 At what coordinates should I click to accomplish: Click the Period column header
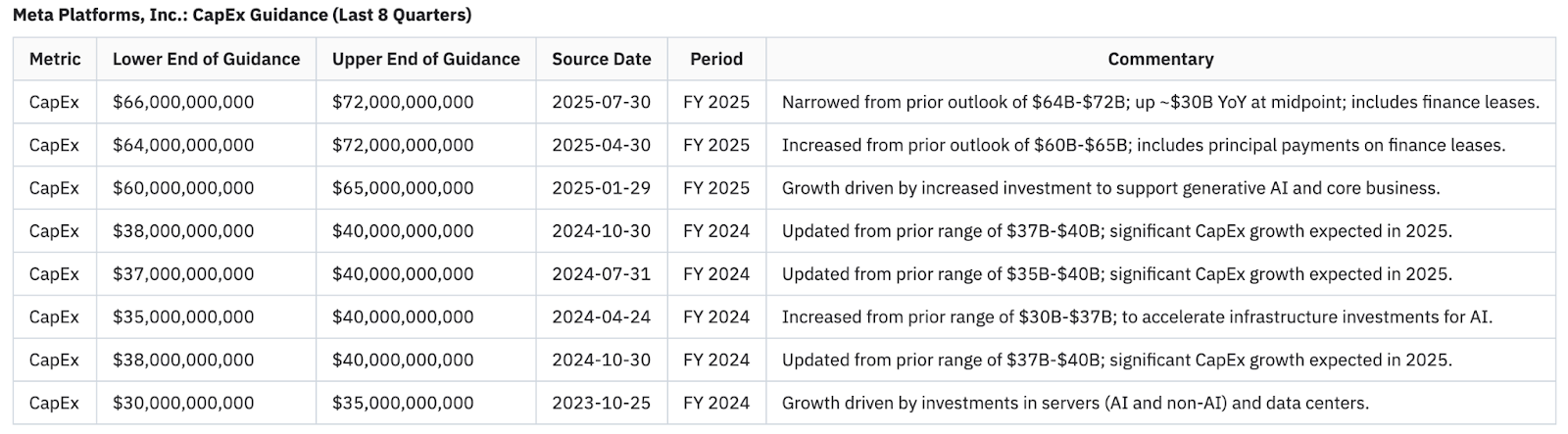(716, 59)
